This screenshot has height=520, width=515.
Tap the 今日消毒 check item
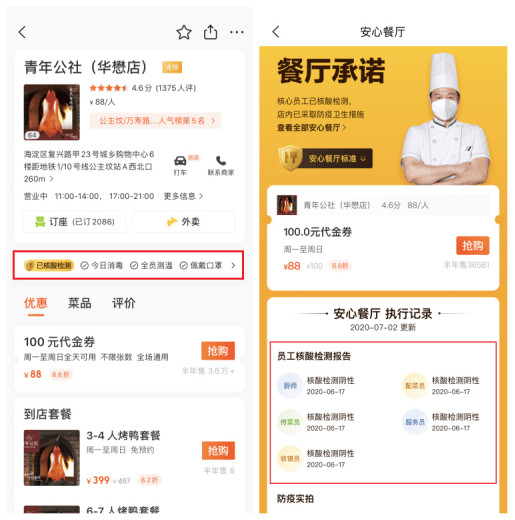(102, 265)
